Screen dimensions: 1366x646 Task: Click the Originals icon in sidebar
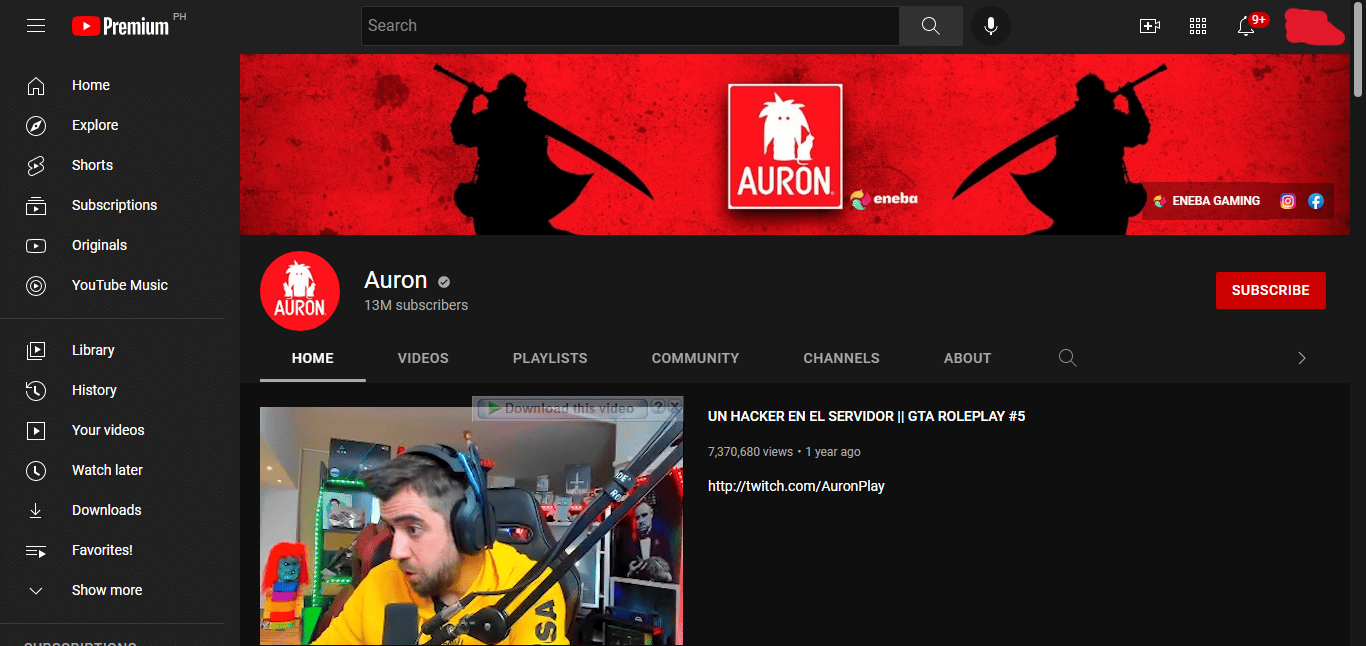(36, 246)
